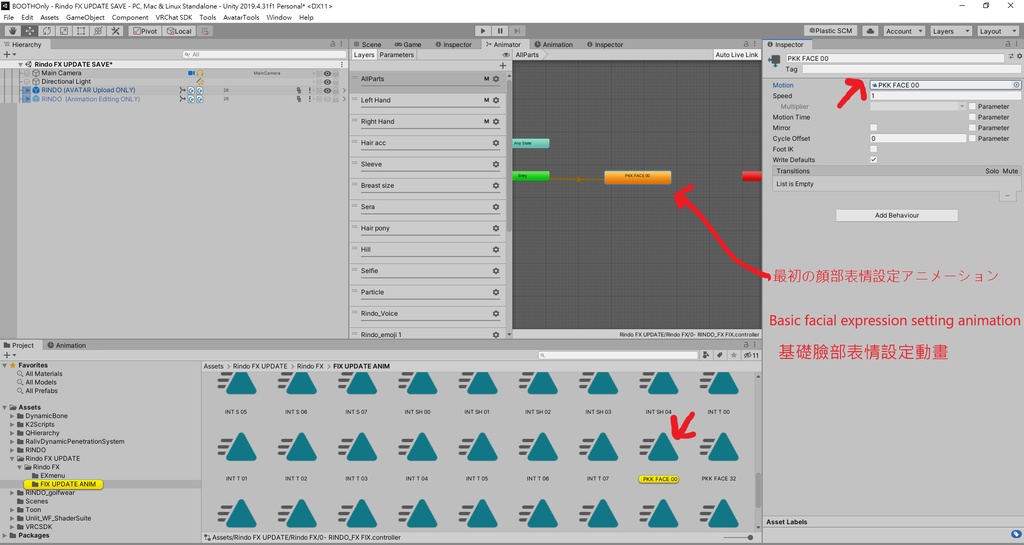Viewport: 1024px width, 545px height.
Task: Enable the Mirror checkbox
Action: pyautogui.click(x=874, y=128)
